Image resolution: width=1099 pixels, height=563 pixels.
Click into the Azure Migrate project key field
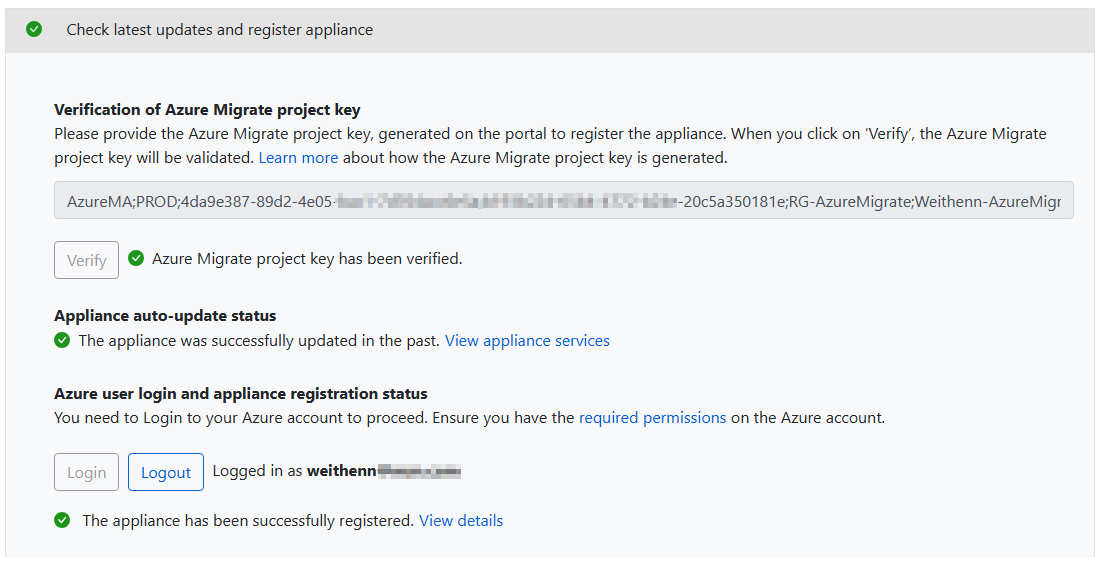click(x=564, y=201)
